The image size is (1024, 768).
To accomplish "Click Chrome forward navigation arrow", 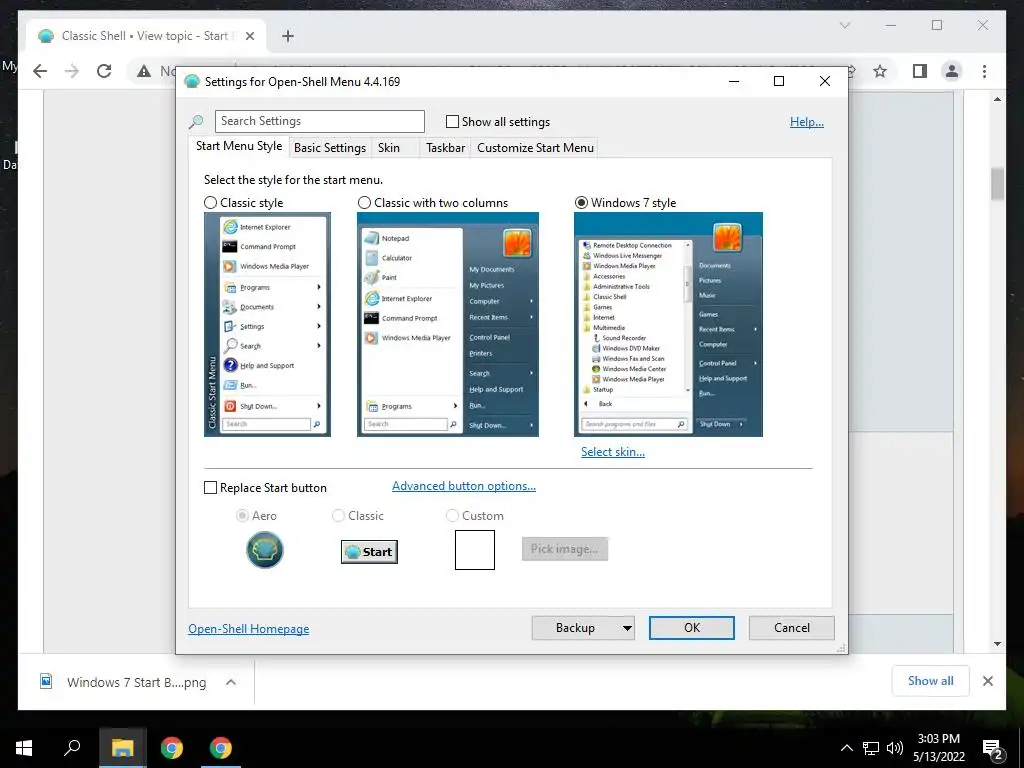I will [72, 71].
